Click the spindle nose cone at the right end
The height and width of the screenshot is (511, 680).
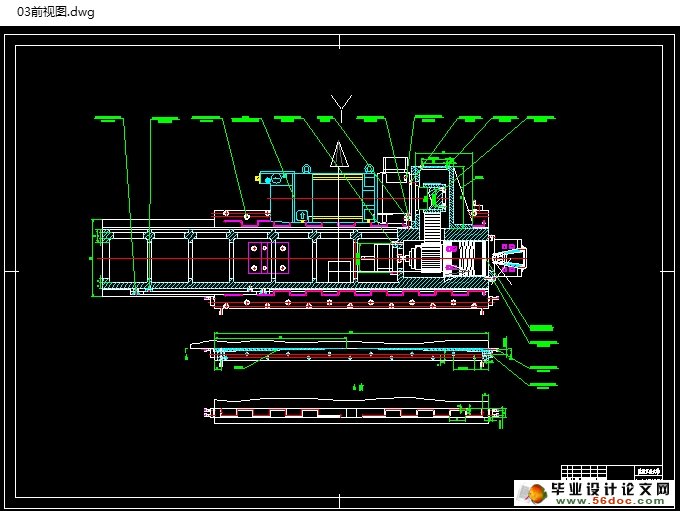(511, 258)
